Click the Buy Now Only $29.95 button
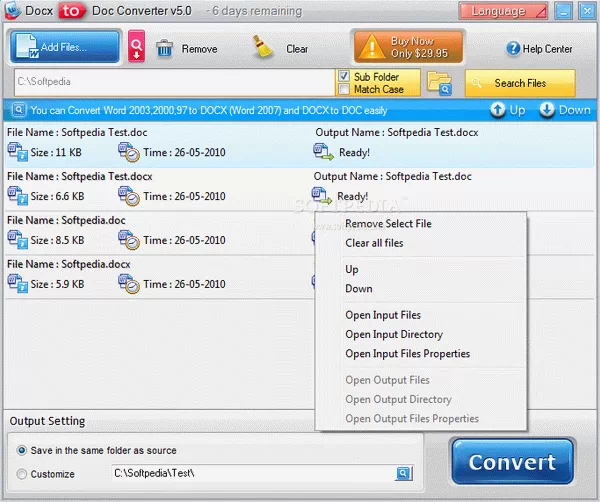The image size is (600, 502). click(x=407, y=47)
